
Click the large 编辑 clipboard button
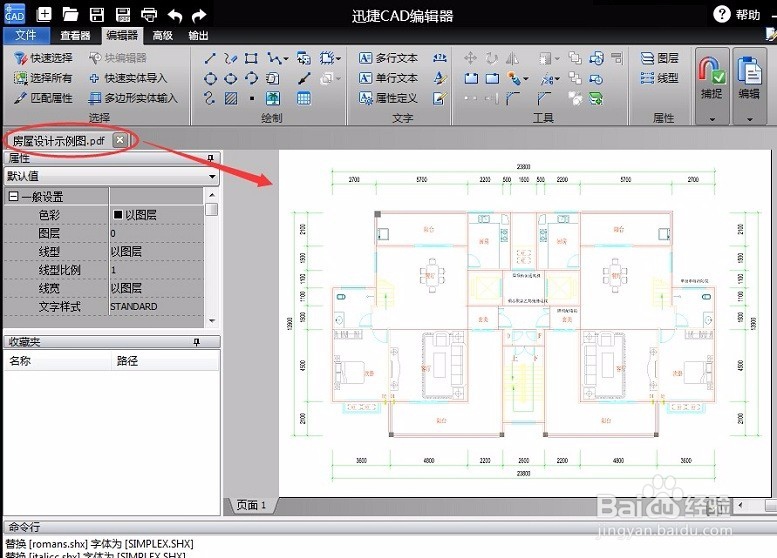coord(749,78)
